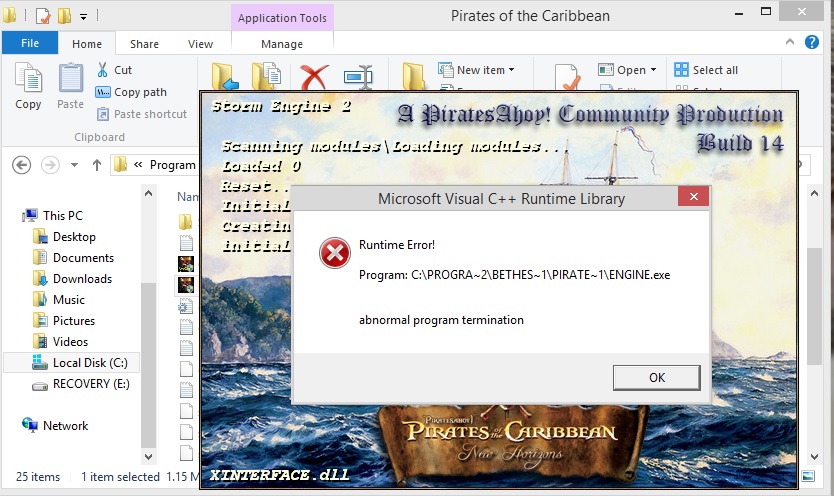Viewport: 834px width, 496px height.
Task: Open the Share ribbon tab
Action: point(144,44)
